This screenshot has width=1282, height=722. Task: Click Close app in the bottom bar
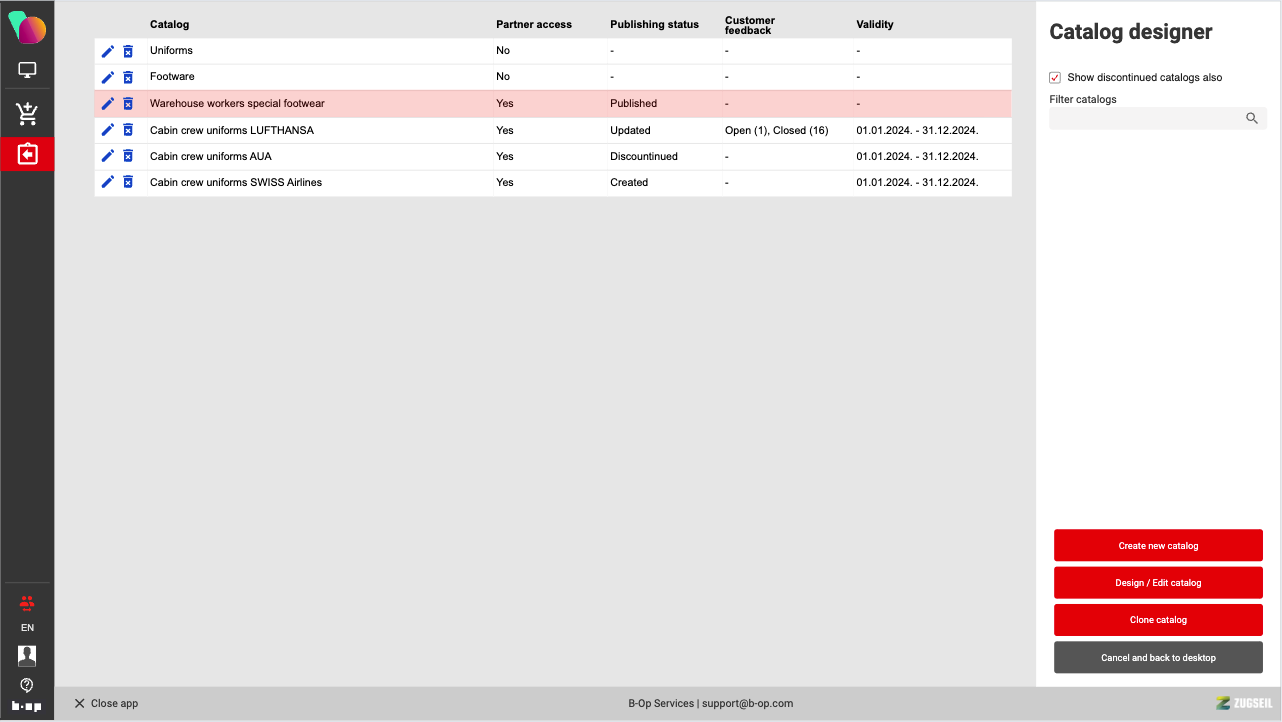point(106,704)
